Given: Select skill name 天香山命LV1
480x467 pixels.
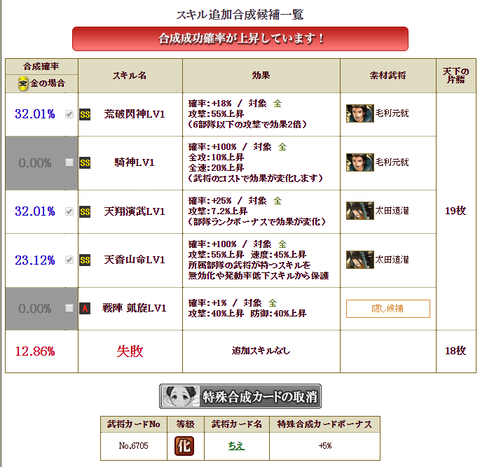Looking at the screenshot, I should click(x=134, y=260).
